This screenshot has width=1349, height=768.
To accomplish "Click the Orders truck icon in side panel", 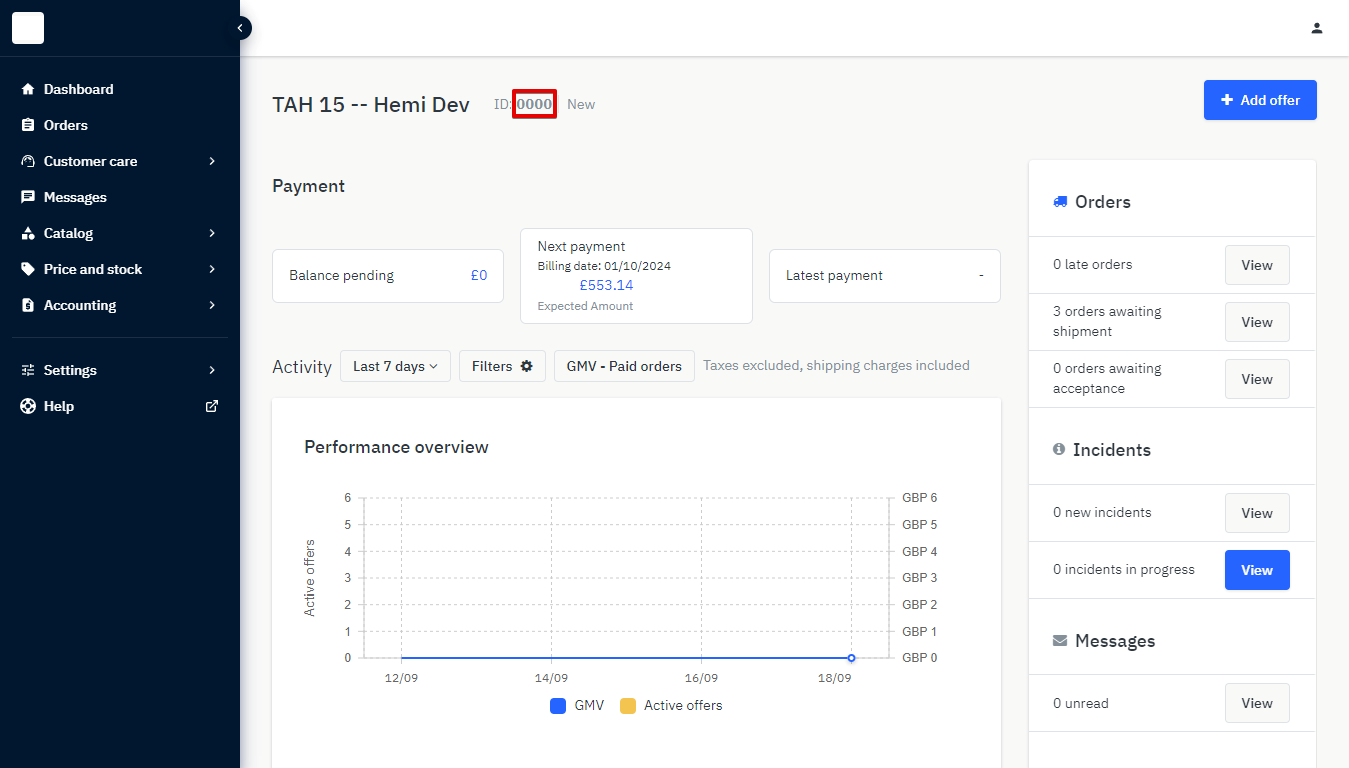I will [x=1060, y=202].
